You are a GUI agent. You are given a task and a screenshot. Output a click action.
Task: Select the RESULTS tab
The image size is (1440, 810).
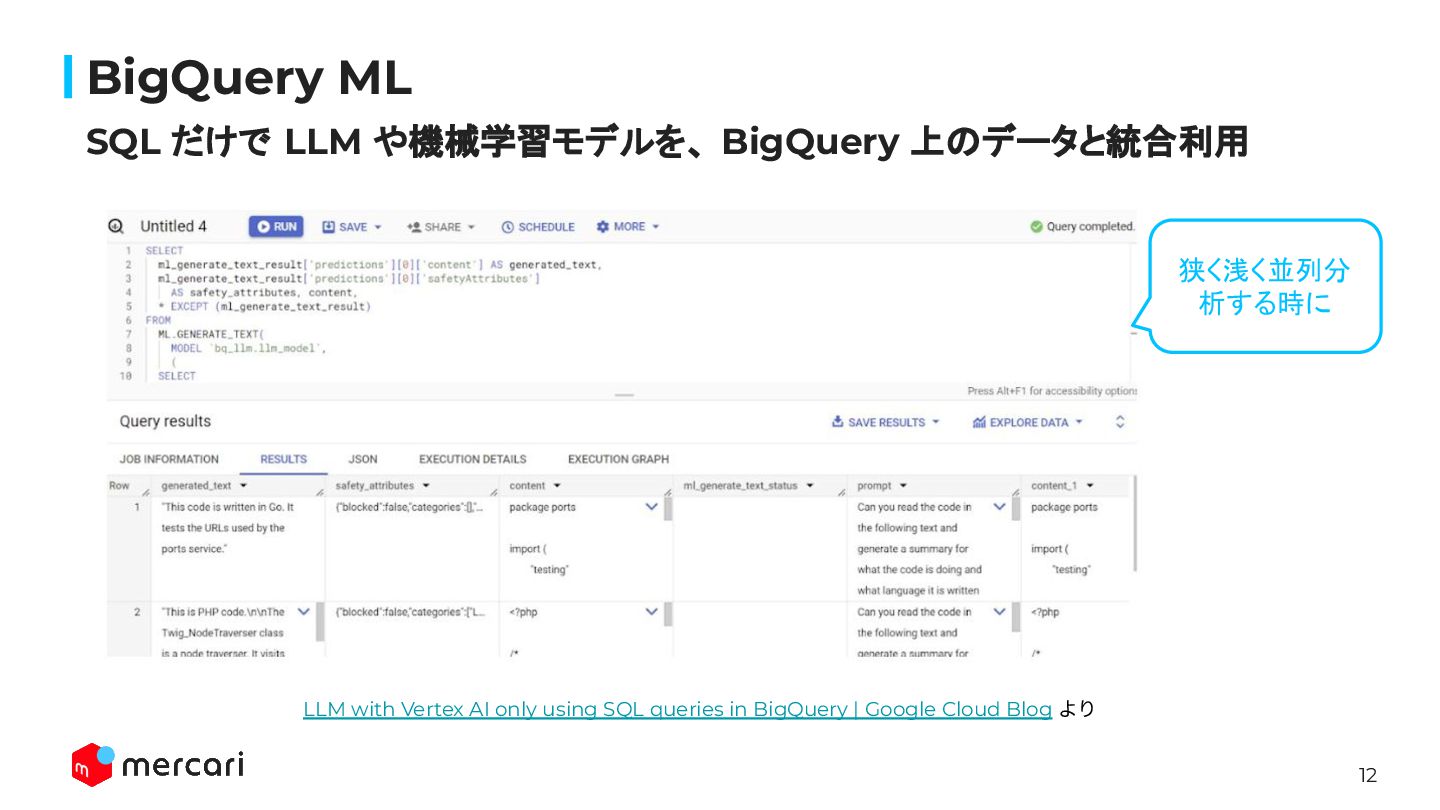click(x=284, y=459)
